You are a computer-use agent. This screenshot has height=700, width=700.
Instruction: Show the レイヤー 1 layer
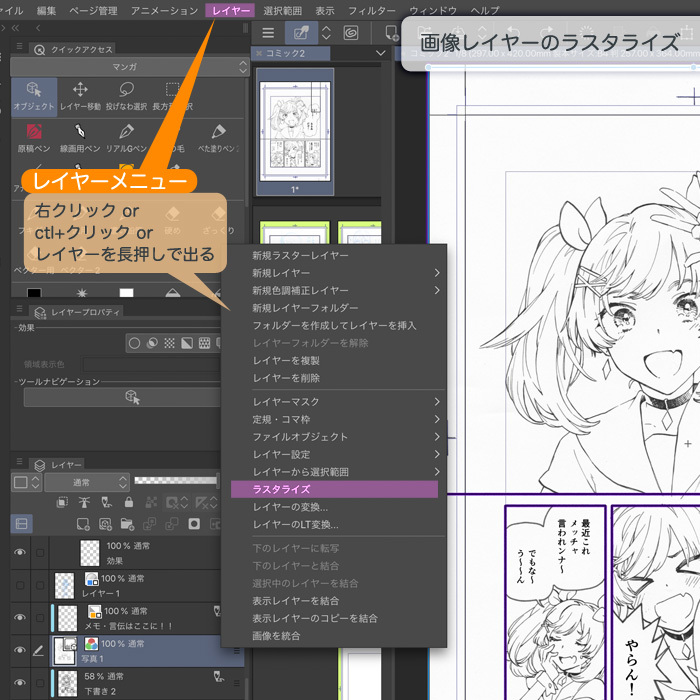20,585
